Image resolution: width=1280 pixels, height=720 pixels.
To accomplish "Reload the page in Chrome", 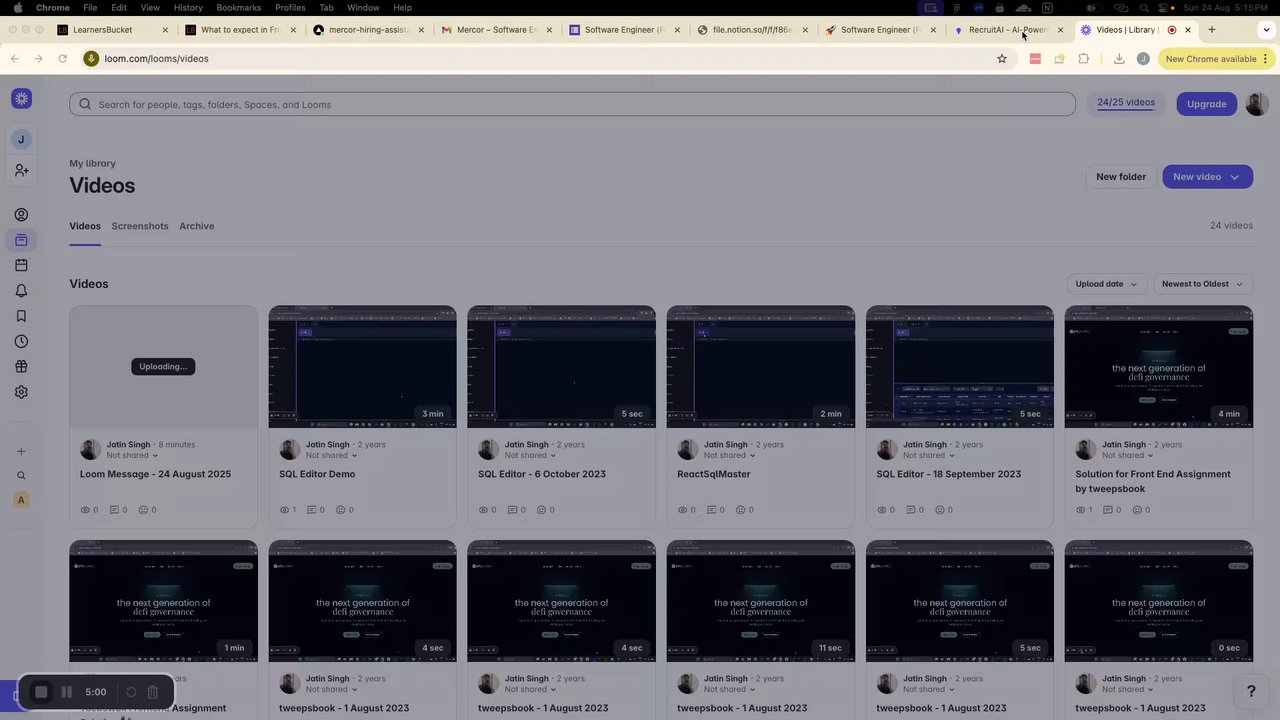I will tap(62, 59).
